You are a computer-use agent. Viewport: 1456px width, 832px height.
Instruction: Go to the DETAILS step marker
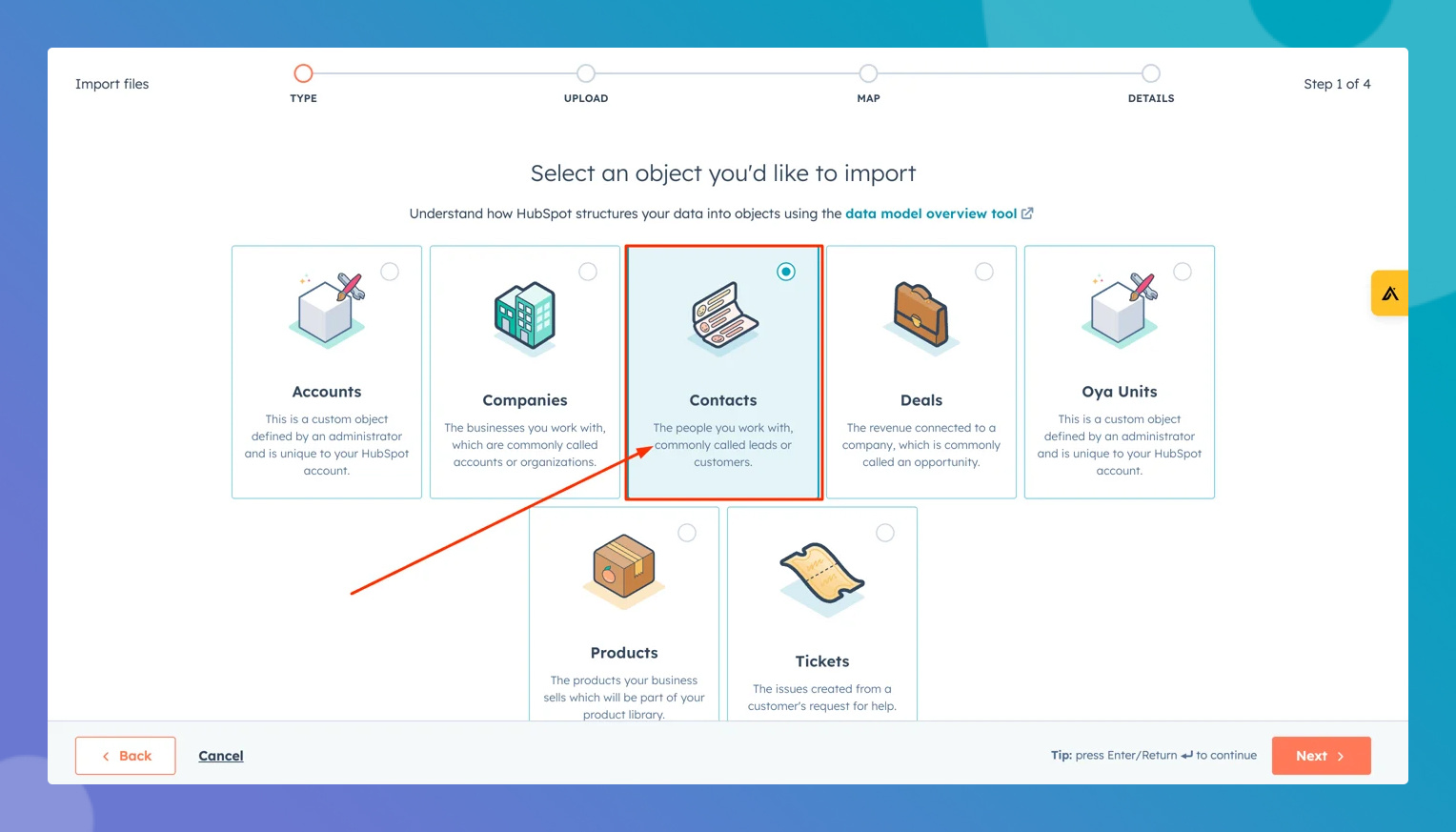1151,73
